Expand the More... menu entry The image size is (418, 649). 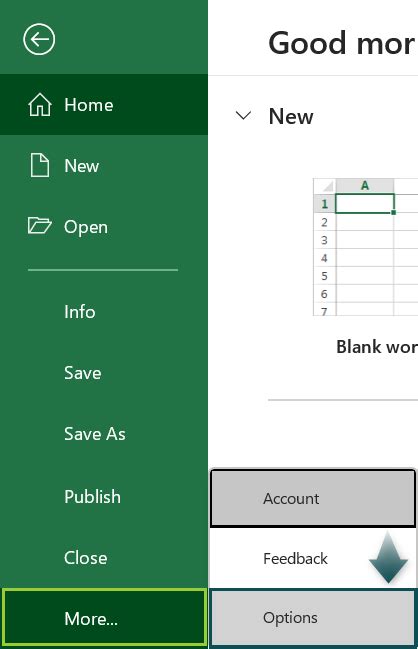point(104,618)
